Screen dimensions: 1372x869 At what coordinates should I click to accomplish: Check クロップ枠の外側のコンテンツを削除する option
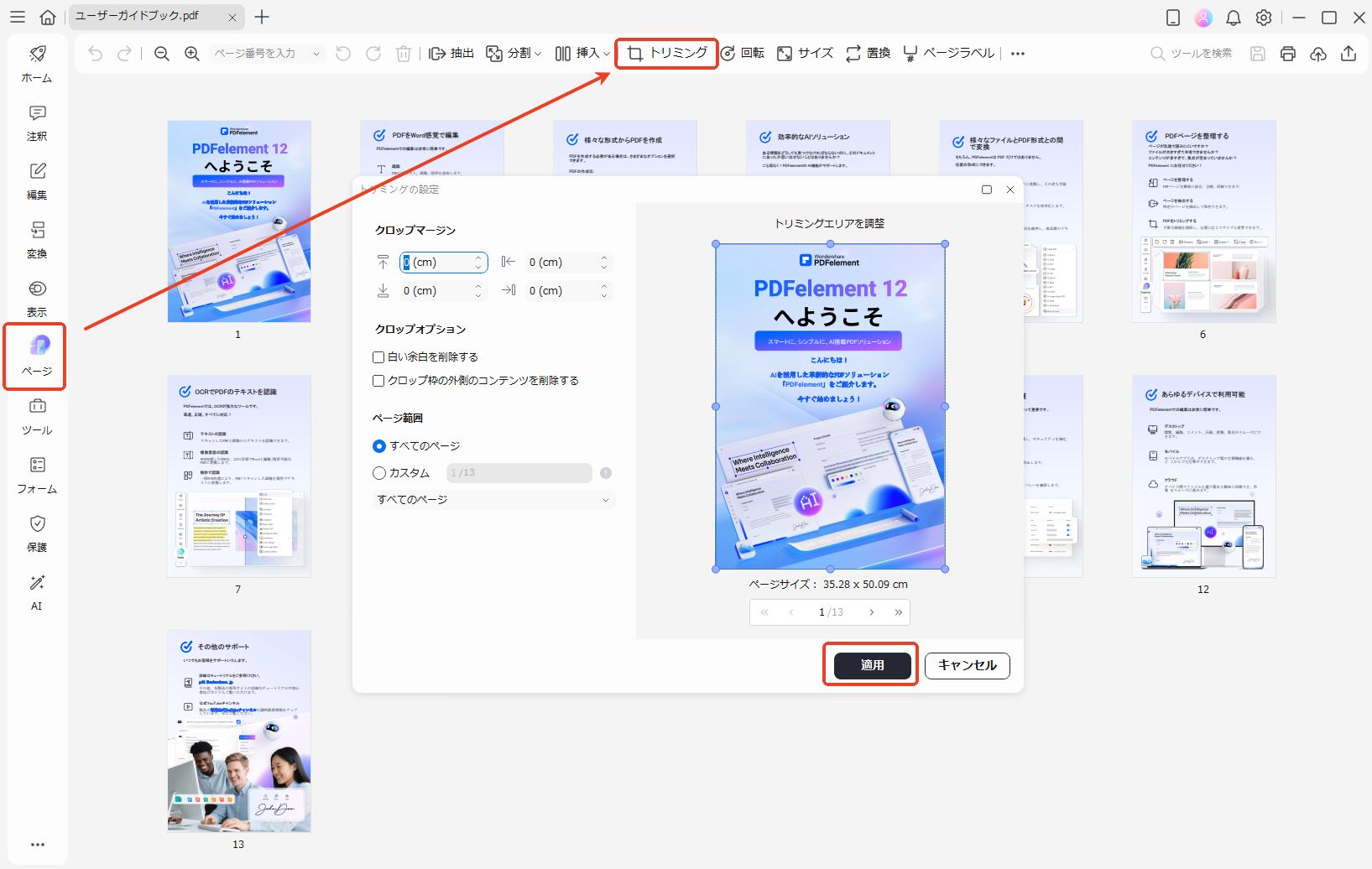pyautogui.click(x=379, y=380)
